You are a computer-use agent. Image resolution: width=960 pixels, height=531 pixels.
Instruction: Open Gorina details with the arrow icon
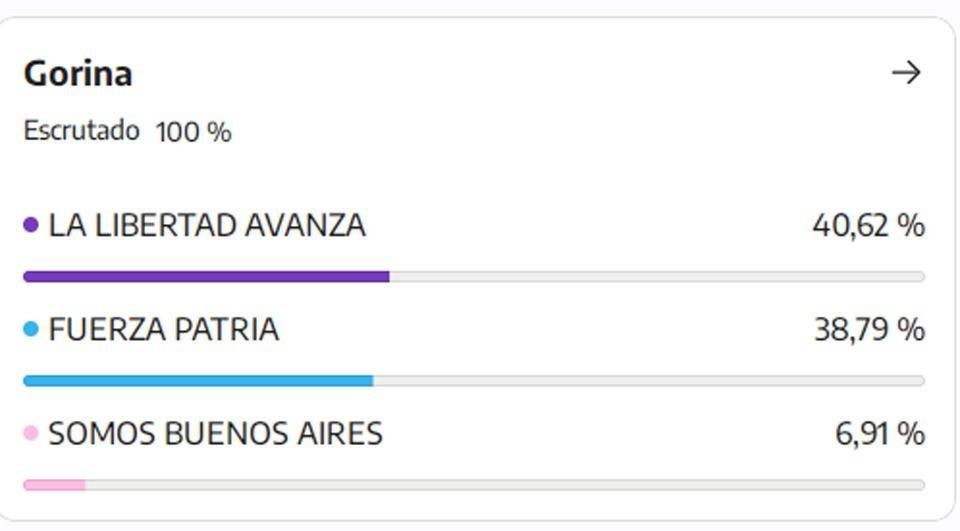click(906, 72)
